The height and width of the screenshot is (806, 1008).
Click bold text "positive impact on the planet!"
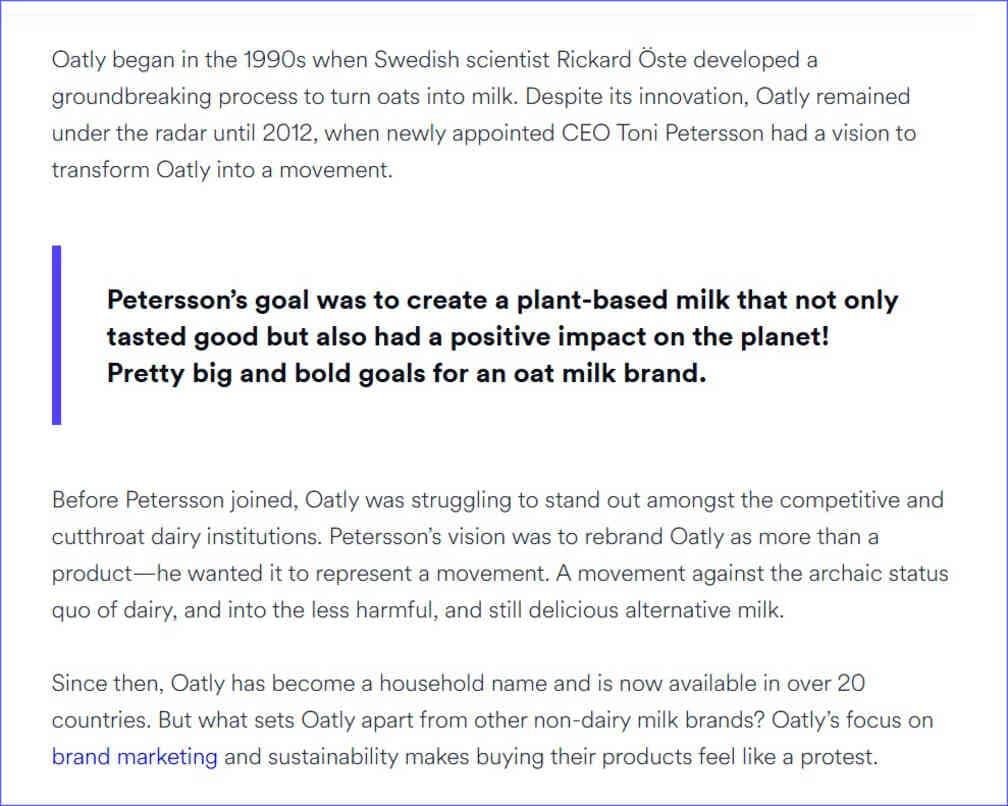tap(639, 338)
